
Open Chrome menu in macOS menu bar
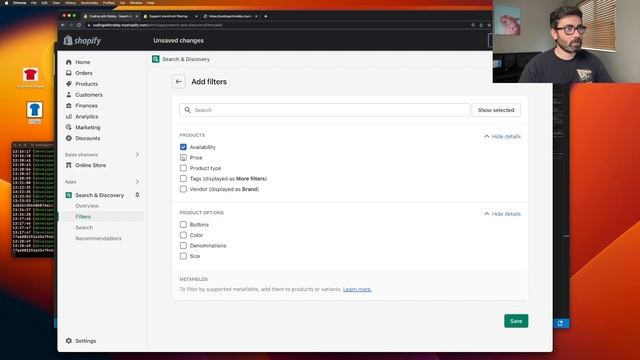19,3
